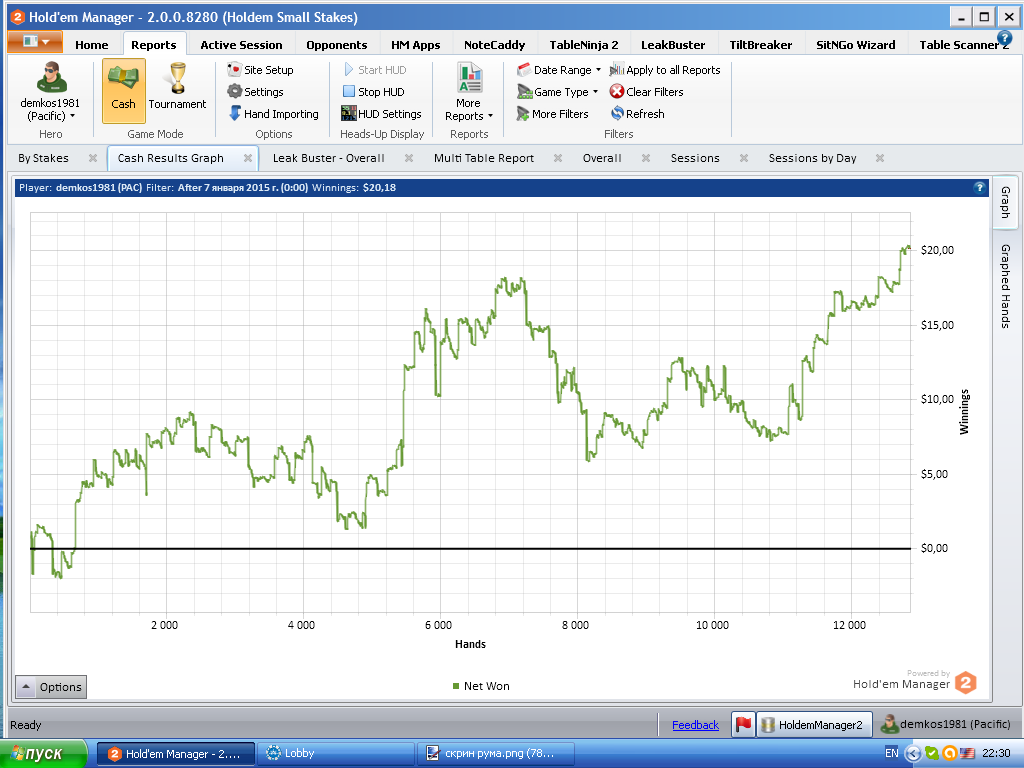
Task: Click the HoldemManager2 database button
Action: tap(814, 724)
